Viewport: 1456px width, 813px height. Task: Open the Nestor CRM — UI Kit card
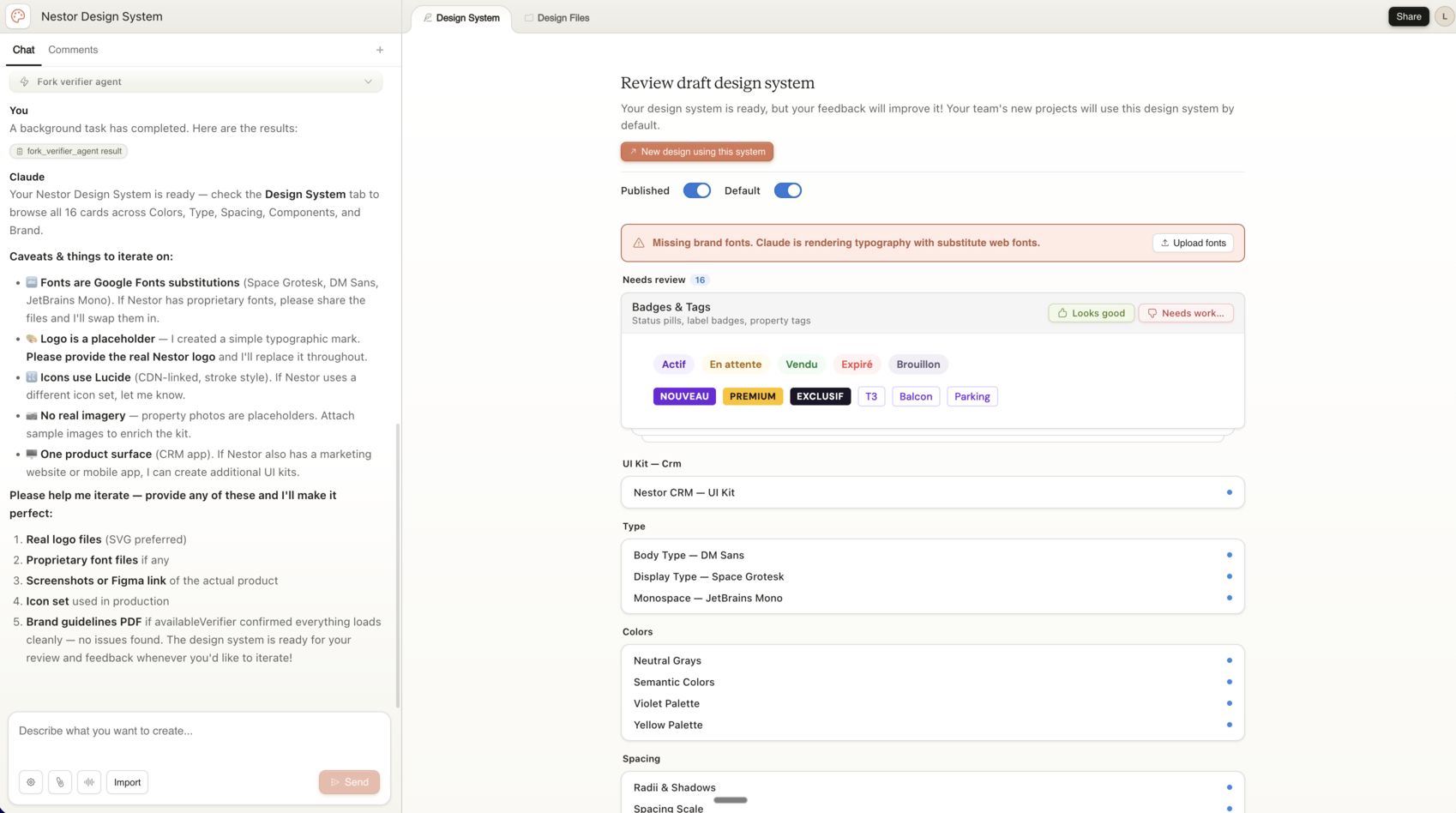932,492
